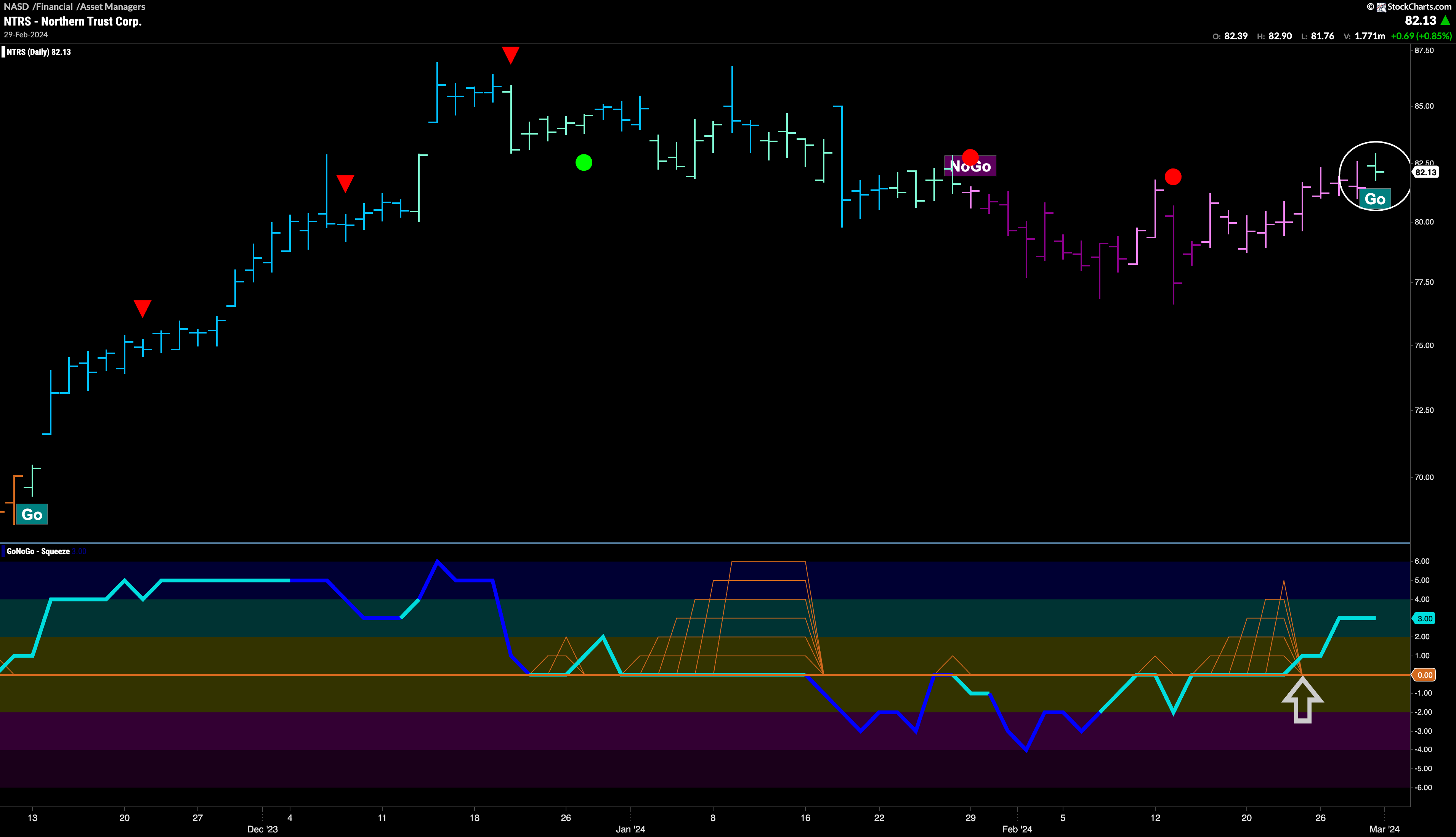Click the NTRS (Daily) 82.13 legend label
This screenshot has width=1456, height=837.
click(38, 52)
